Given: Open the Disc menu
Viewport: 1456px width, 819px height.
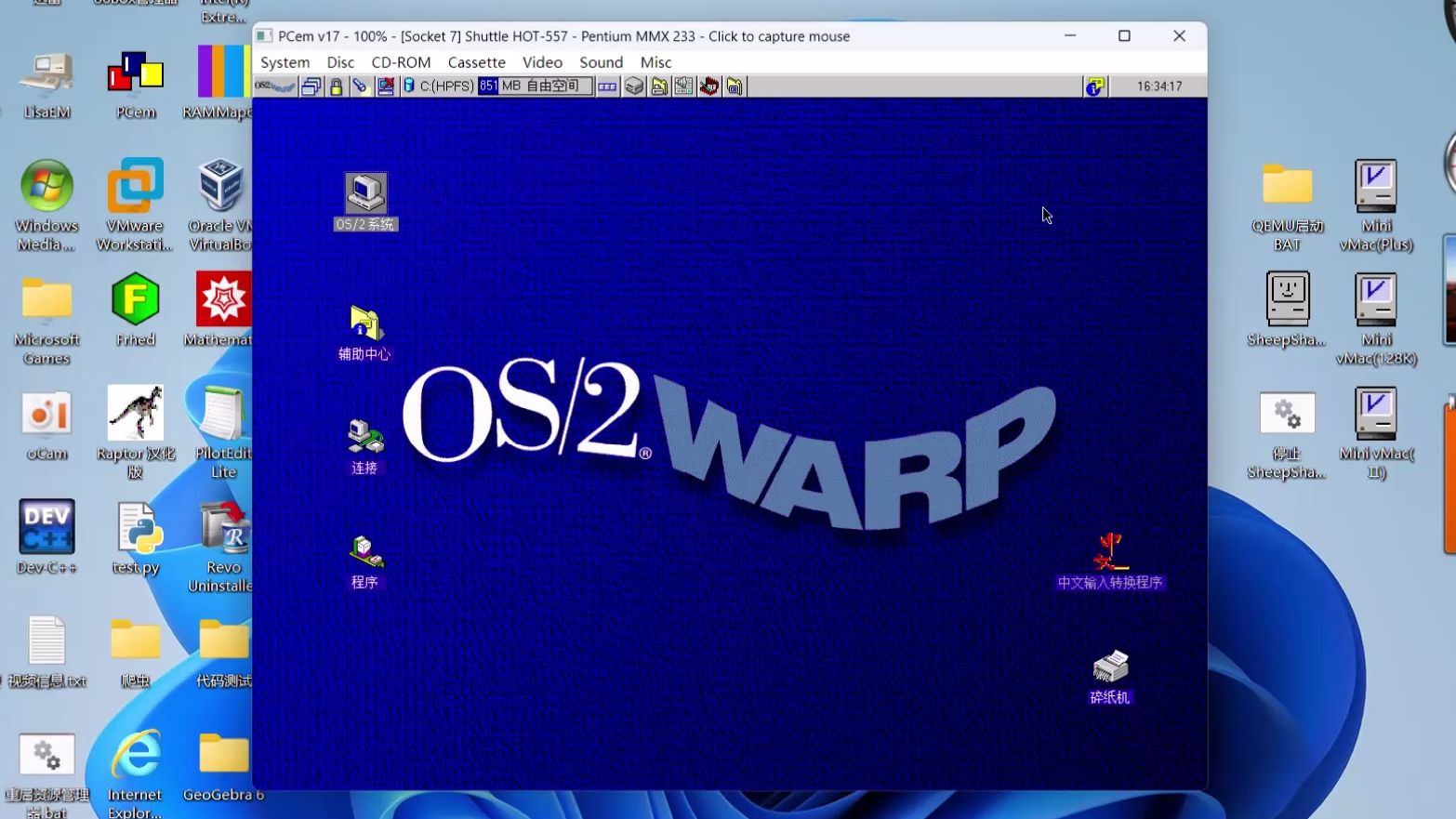Looking at the screenshot, I should click(340, 62).
